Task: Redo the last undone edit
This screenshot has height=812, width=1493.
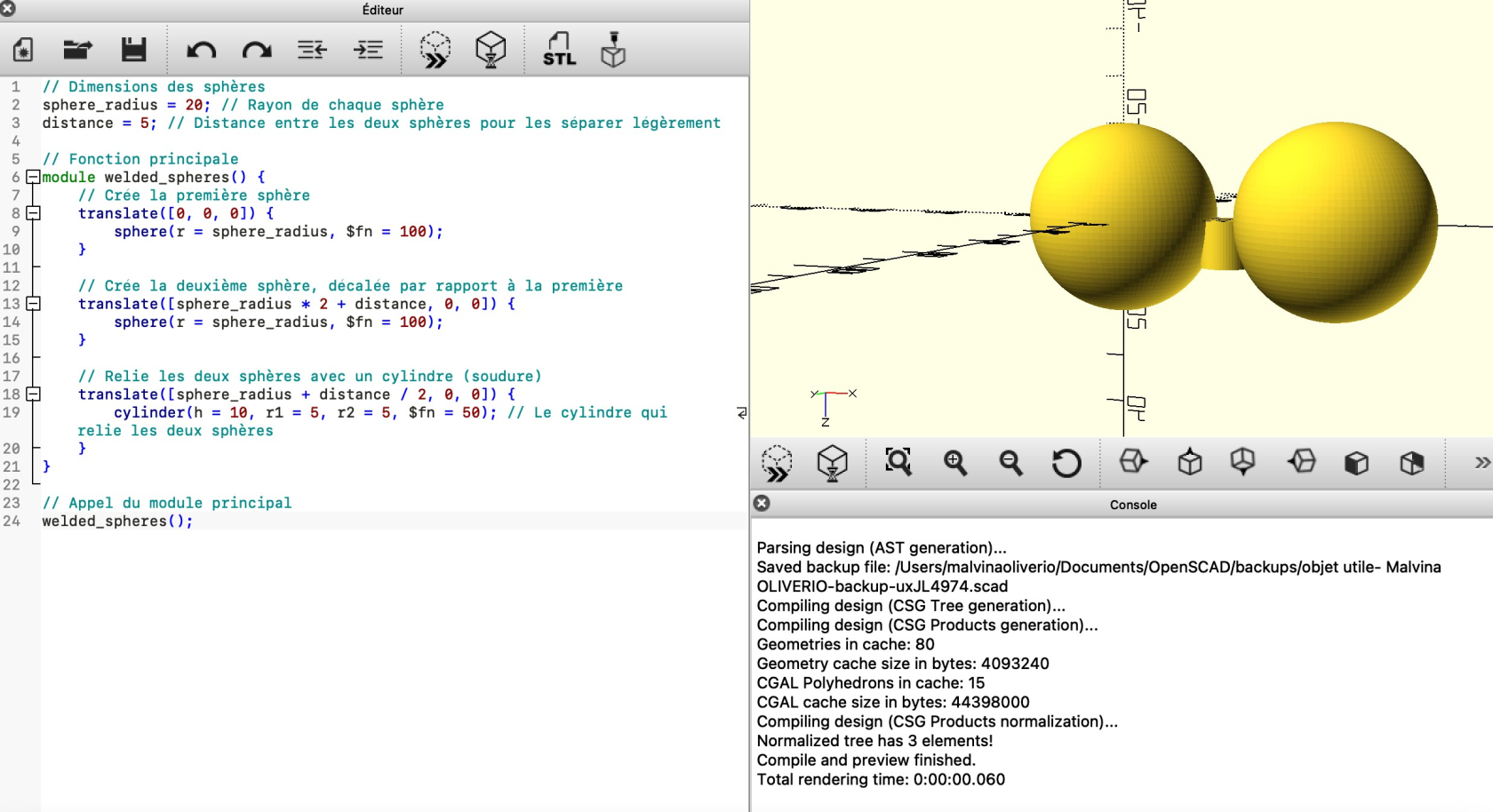Action: point(257,50)
